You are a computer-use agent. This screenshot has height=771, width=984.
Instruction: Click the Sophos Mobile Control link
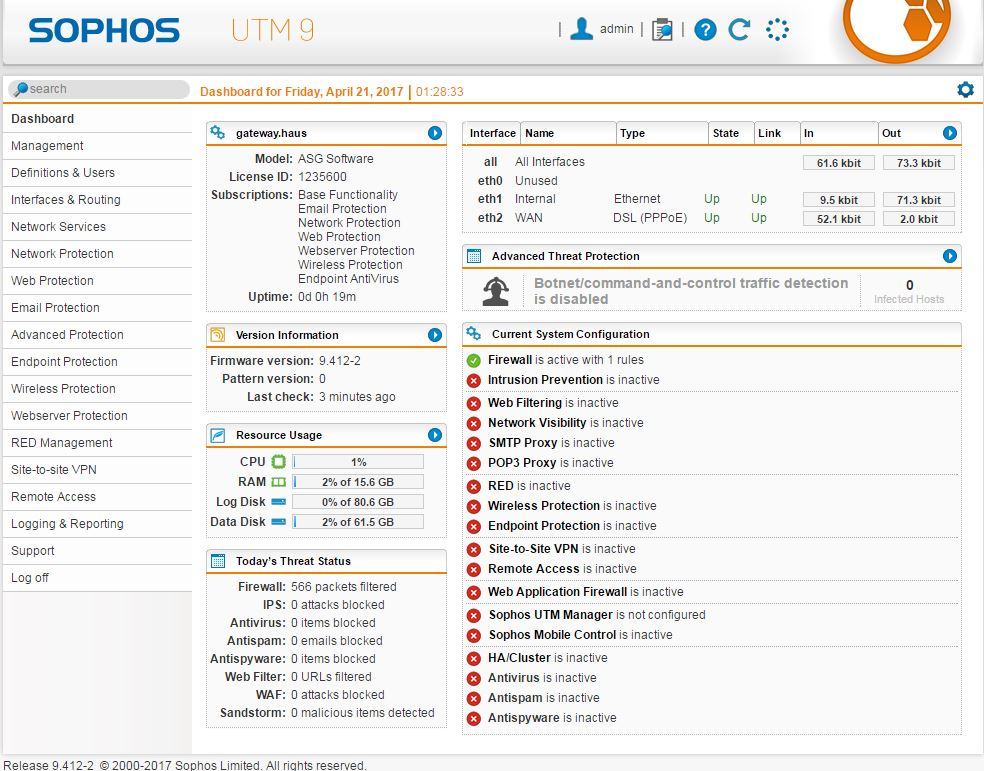coord(552,635)
